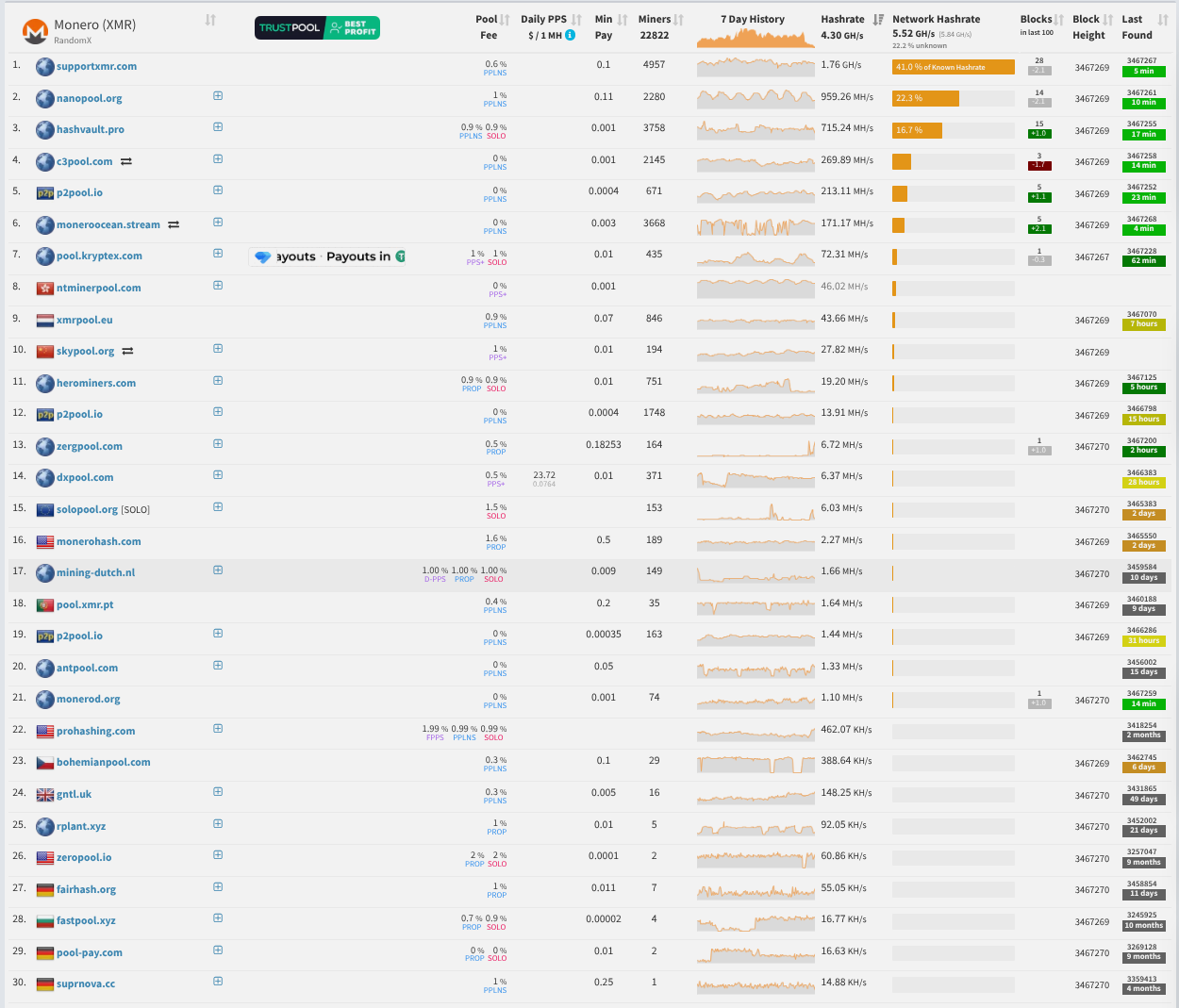Image resolution: width=1179 pixels, height=1008 pixels.
Task: Click the US flag beside monerohash.com
Action: 44,541
